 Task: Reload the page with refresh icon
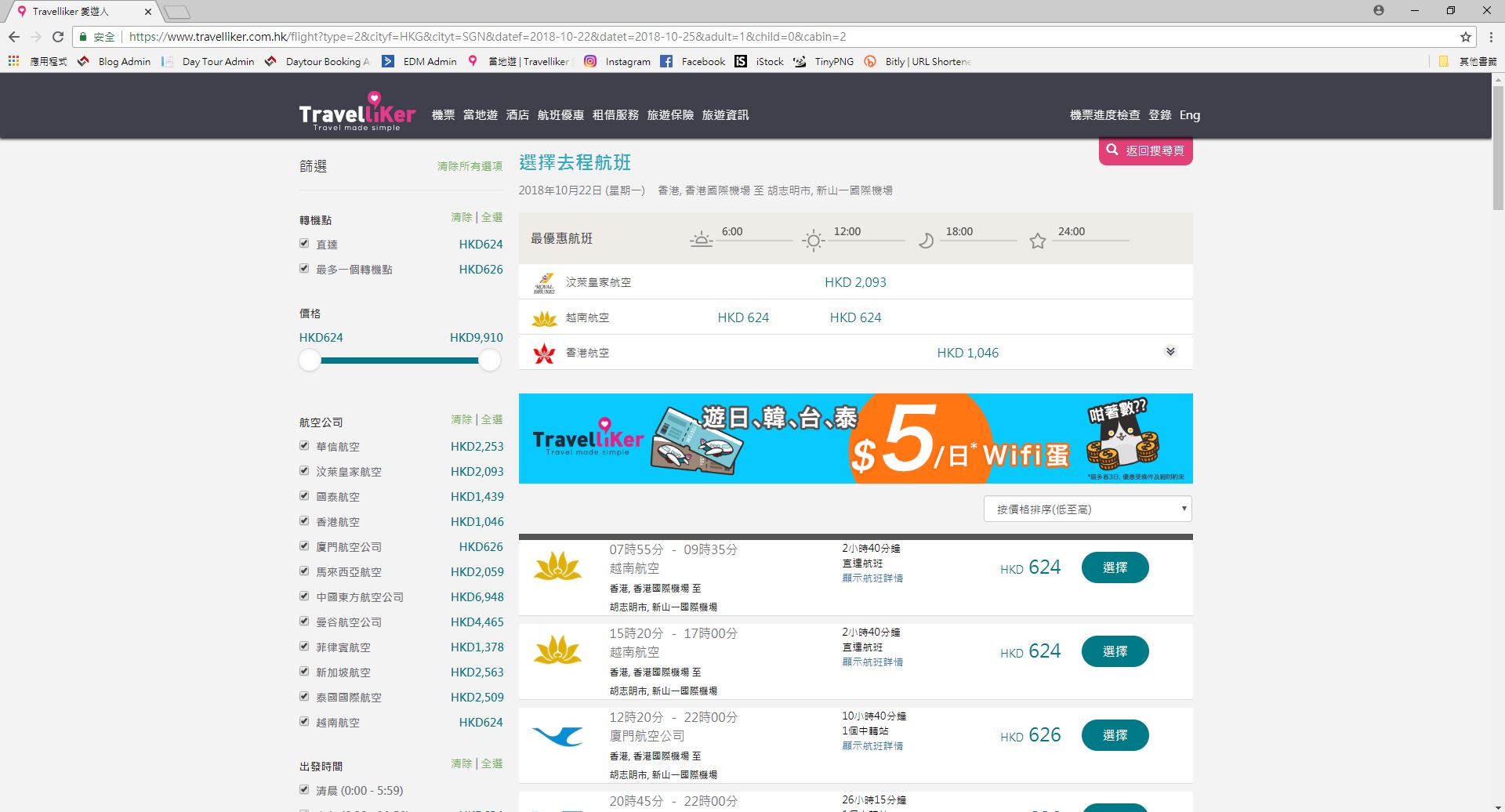58,37
